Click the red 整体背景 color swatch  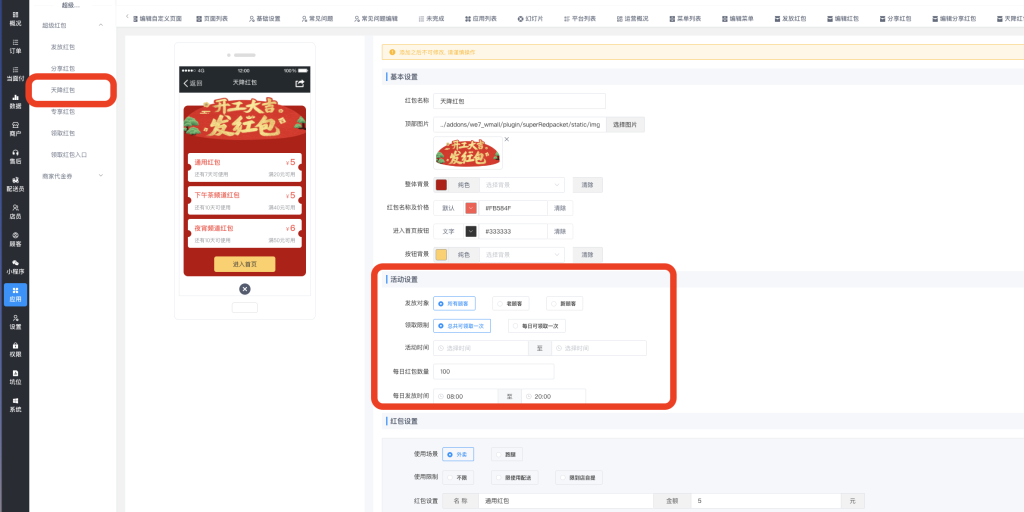[x=441, y=185]
